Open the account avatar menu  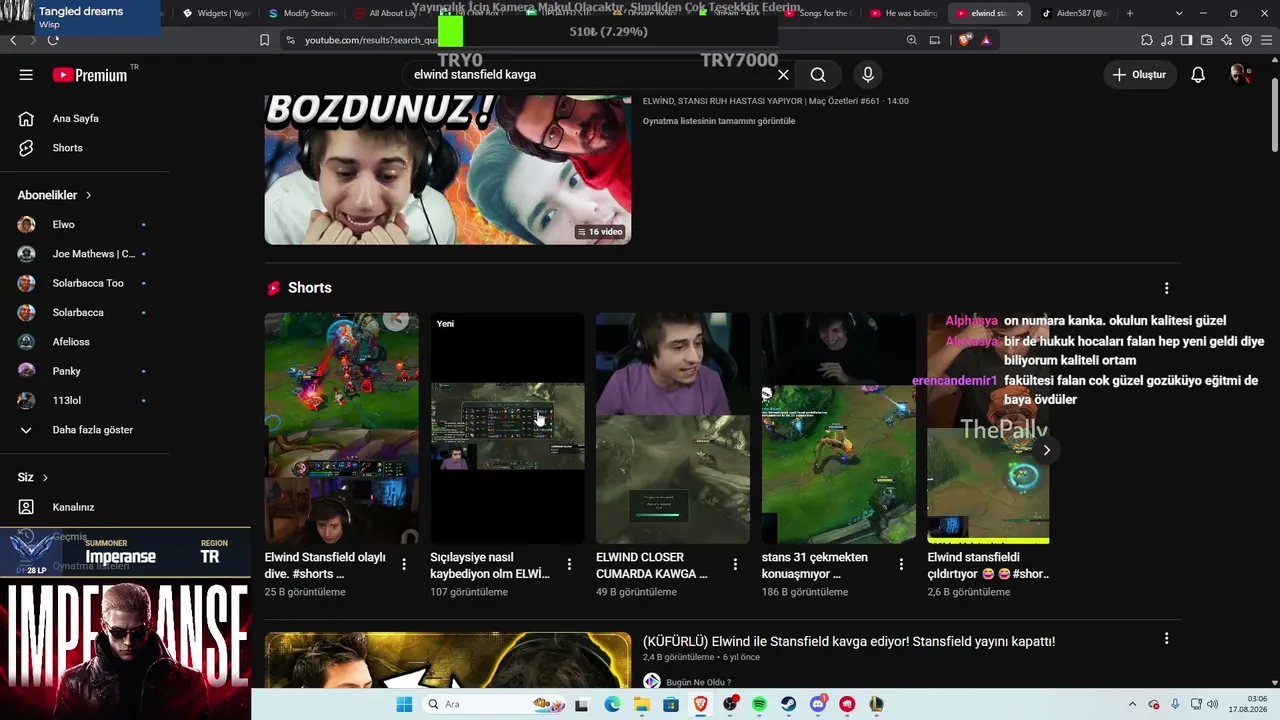coord(1240,75)
